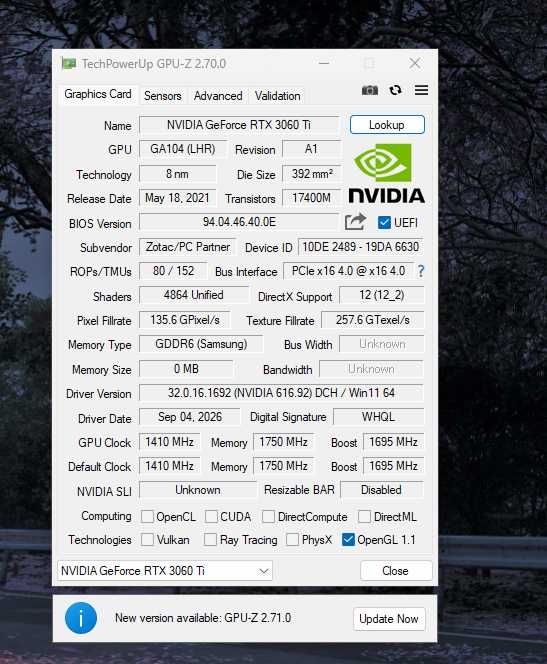
Task: Open the GPU selection dropdown
Action: (165, 571)
